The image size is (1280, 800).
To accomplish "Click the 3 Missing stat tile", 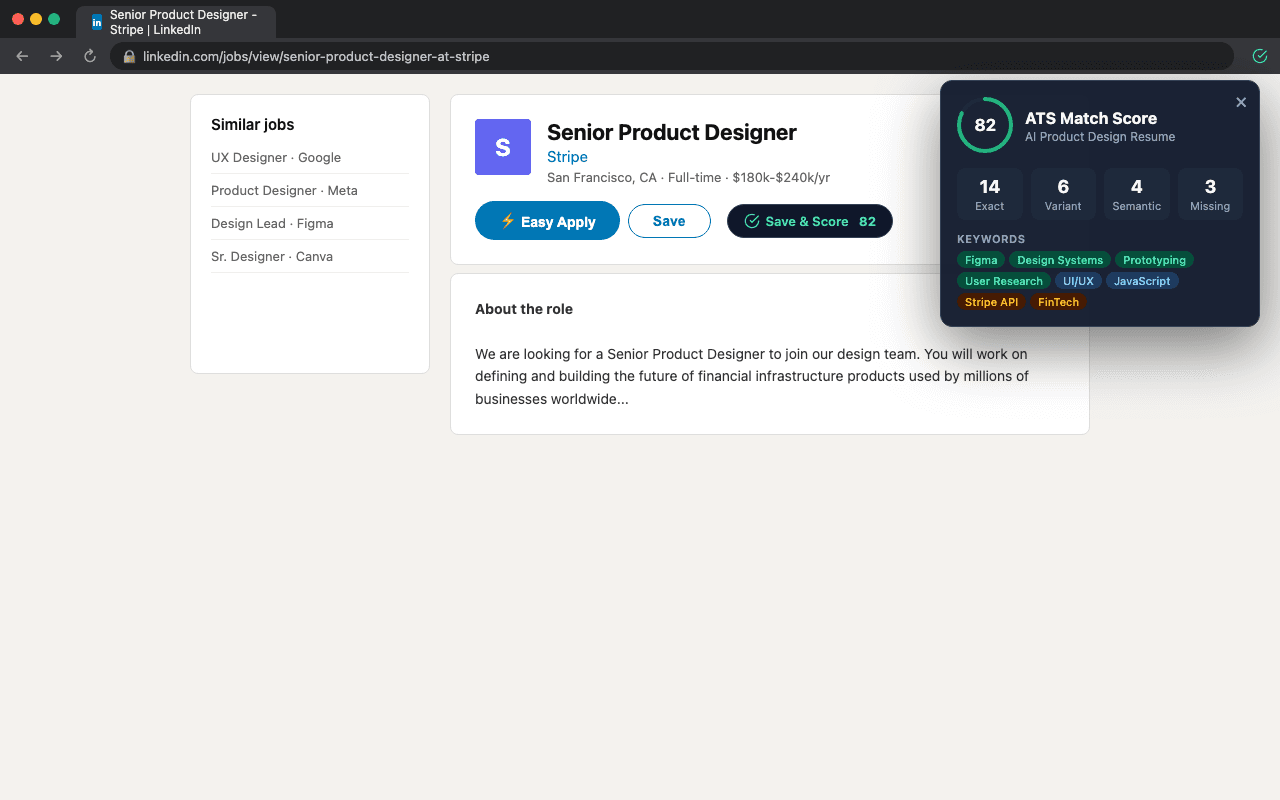I will click(x=1210, y=194).
